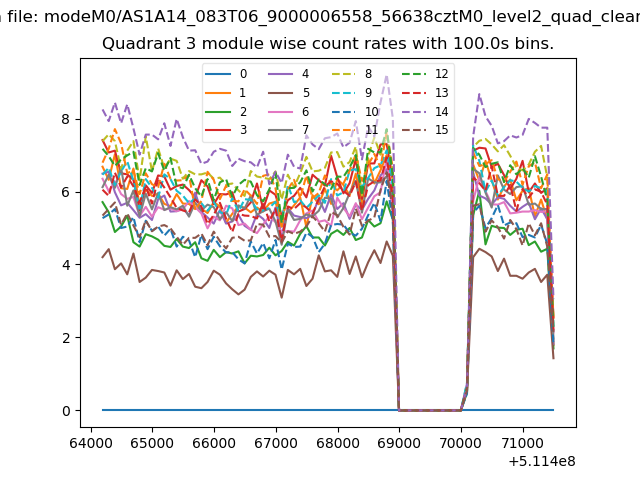Click the x-axis tick label 69000
Image resolution: width=640 pixels, height=480 pixels.
click(399, 441)
